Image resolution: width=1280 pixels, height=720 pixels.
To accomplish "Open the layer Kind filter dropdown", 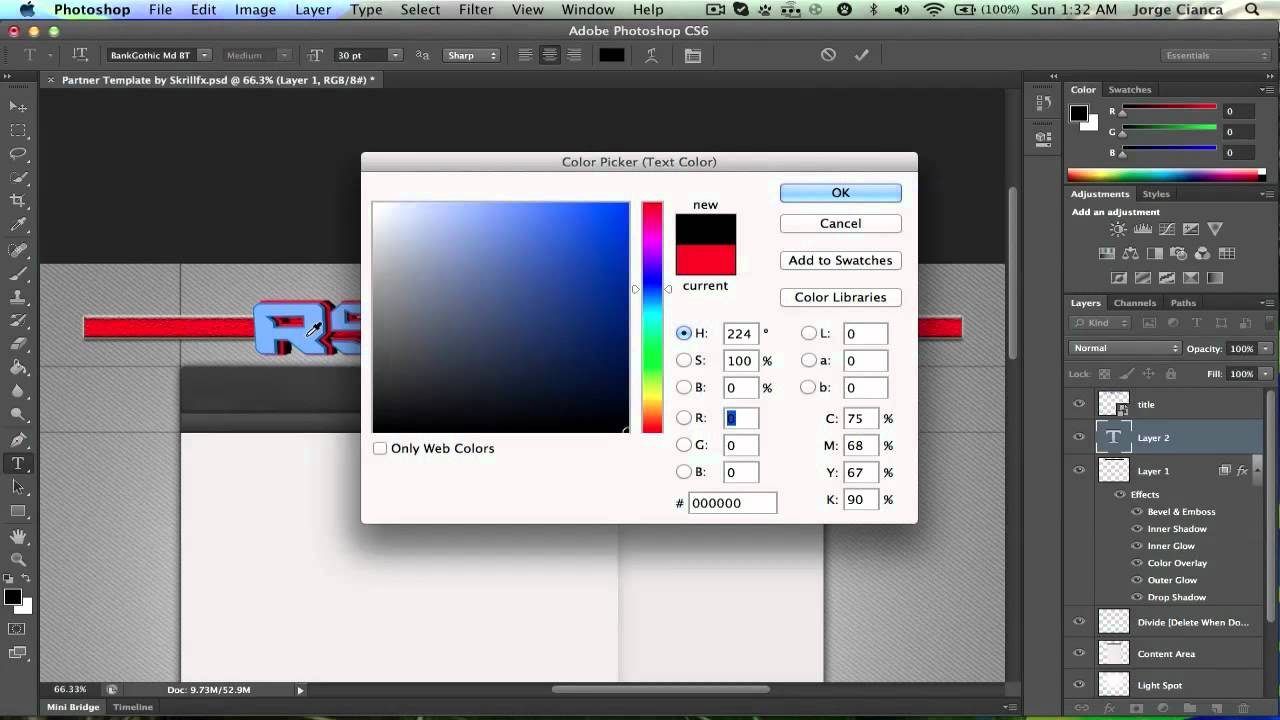I will point(1100,323).
